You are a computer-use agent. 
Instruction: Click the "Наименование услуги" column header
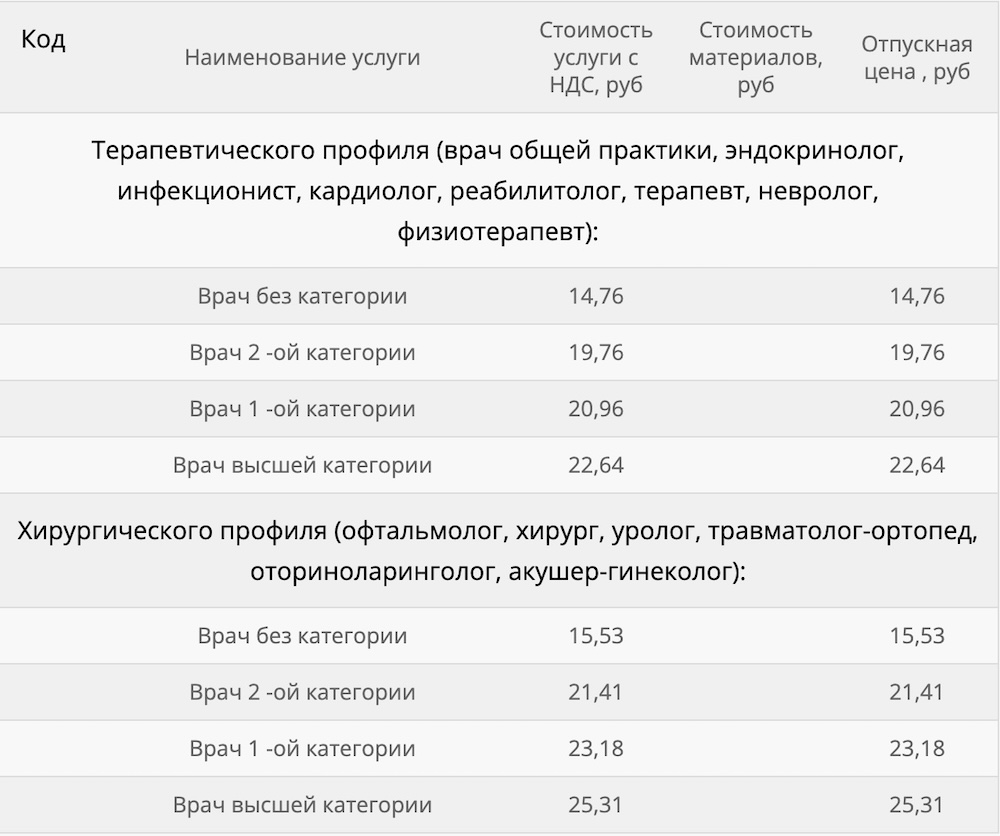[302, 58]
